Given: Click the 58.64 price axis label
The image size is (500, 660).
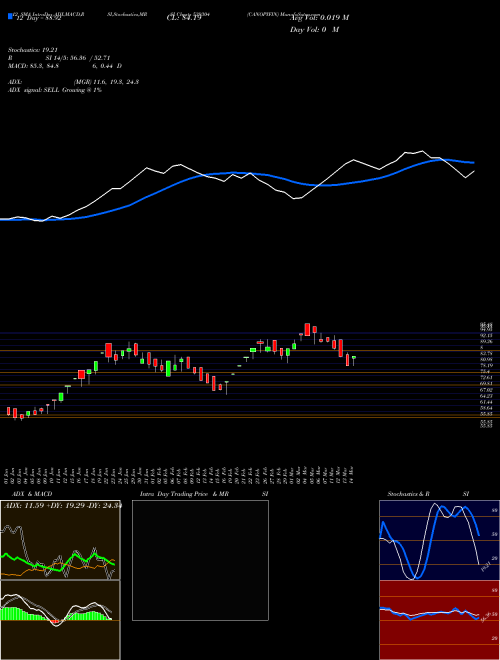Looking at the screenshot, I should coord(486,408).
